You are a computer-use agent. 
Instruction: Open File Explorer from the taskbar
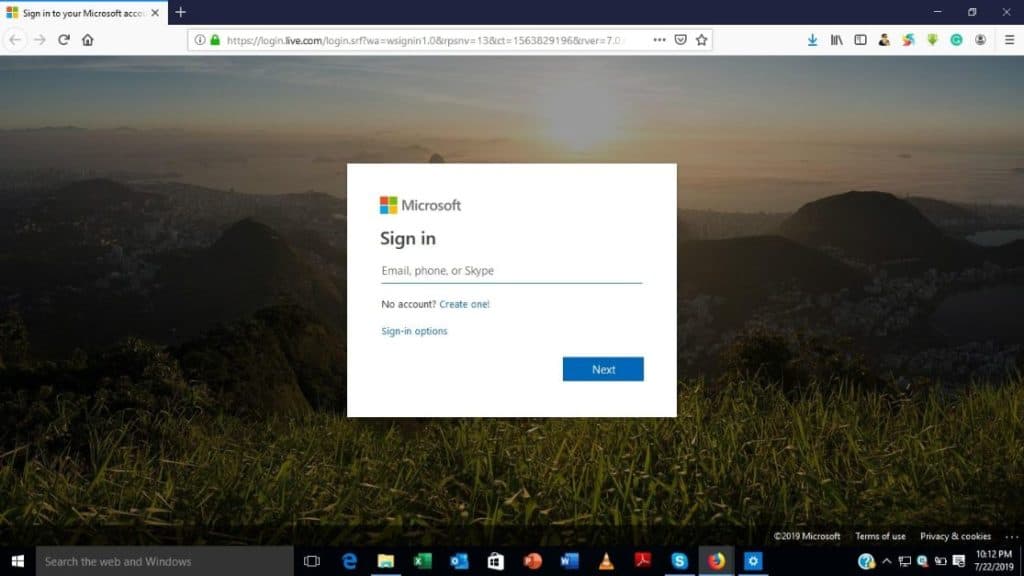tap(386, 561)
